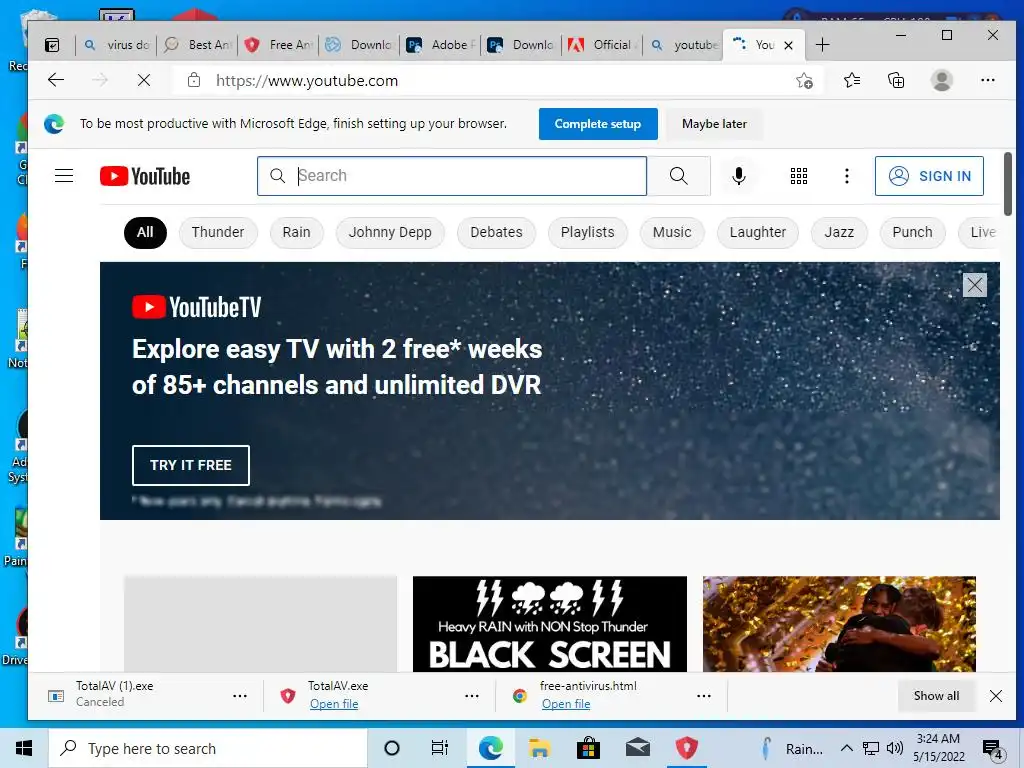View site information lock icon
This screenshot has width=1024, height=768.
pyautogui.click(x=194, y=80)
